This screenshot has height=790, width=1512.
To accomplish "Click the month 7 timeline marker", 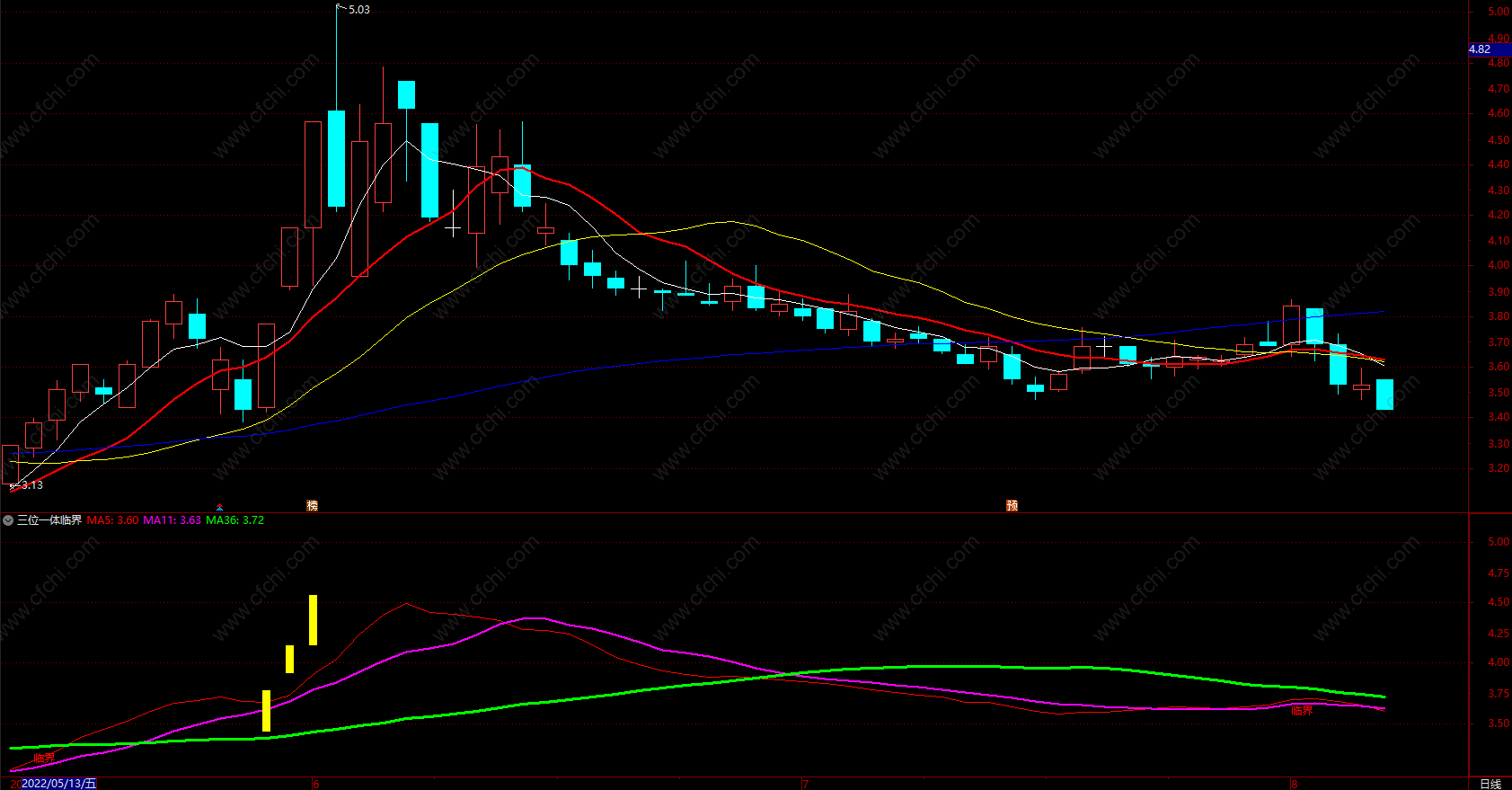I will click(805, 784).
